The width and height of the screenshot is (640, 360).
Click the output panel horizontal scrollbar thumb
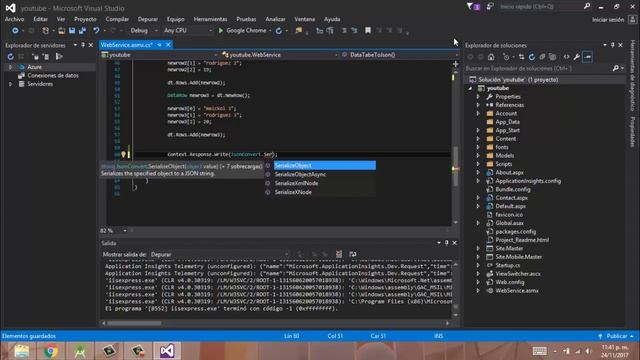click(x=134, y=323)
